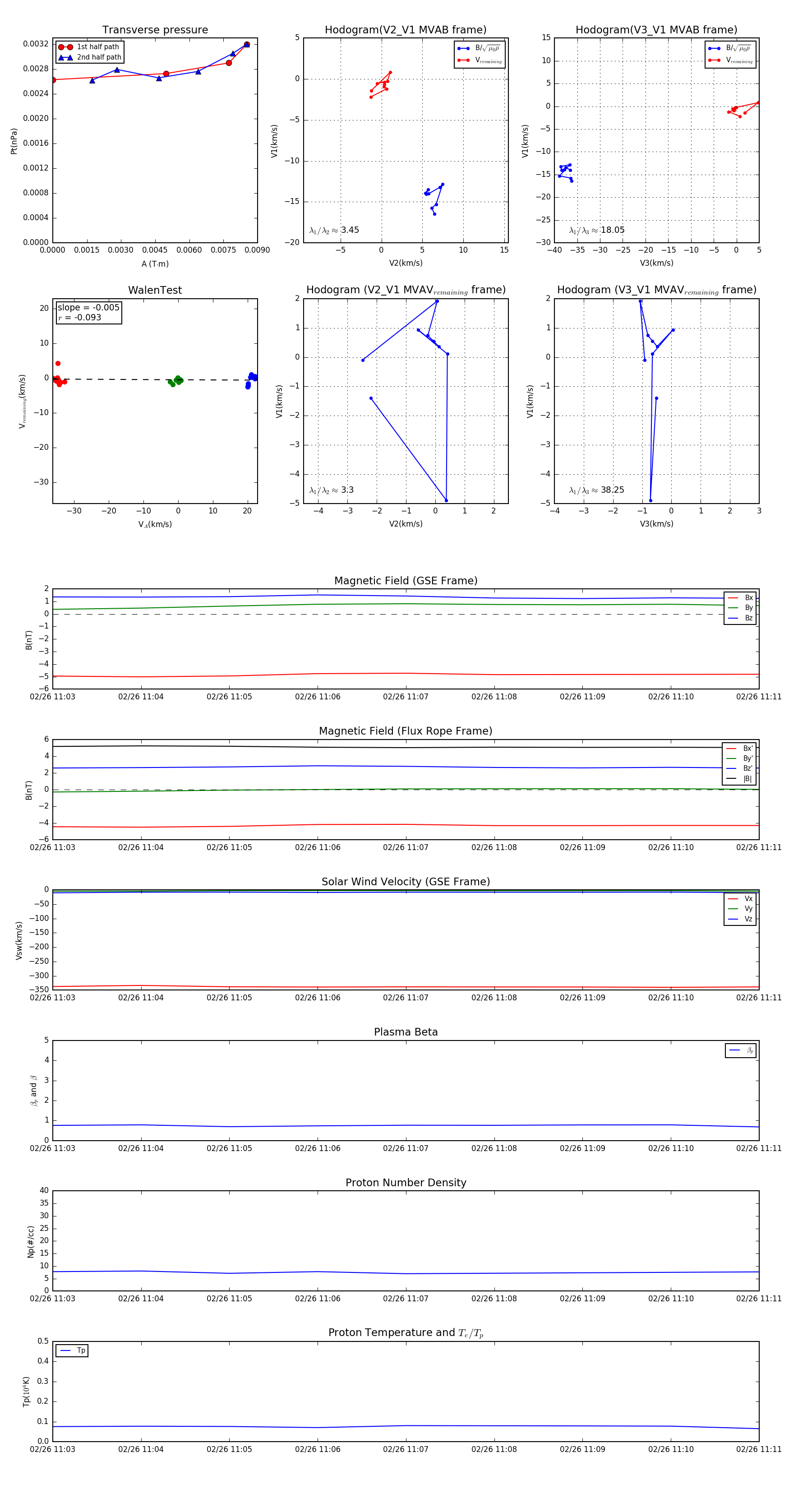The width and height of the screenshot is (812, 1489).
Task: Click the 'Np(#/cc)' y-axis label
Action: tap(31, 1242)
